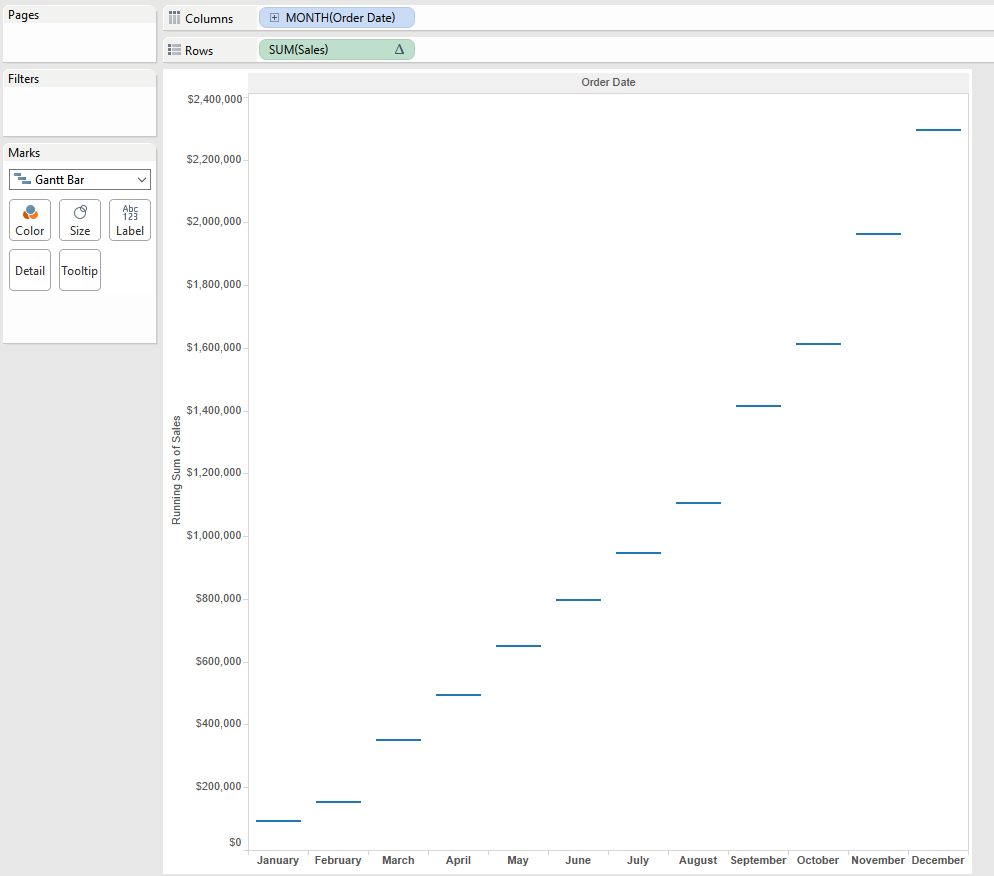Click the April axis label
Viewport: 994px width, 876px height.
point(458,860)
